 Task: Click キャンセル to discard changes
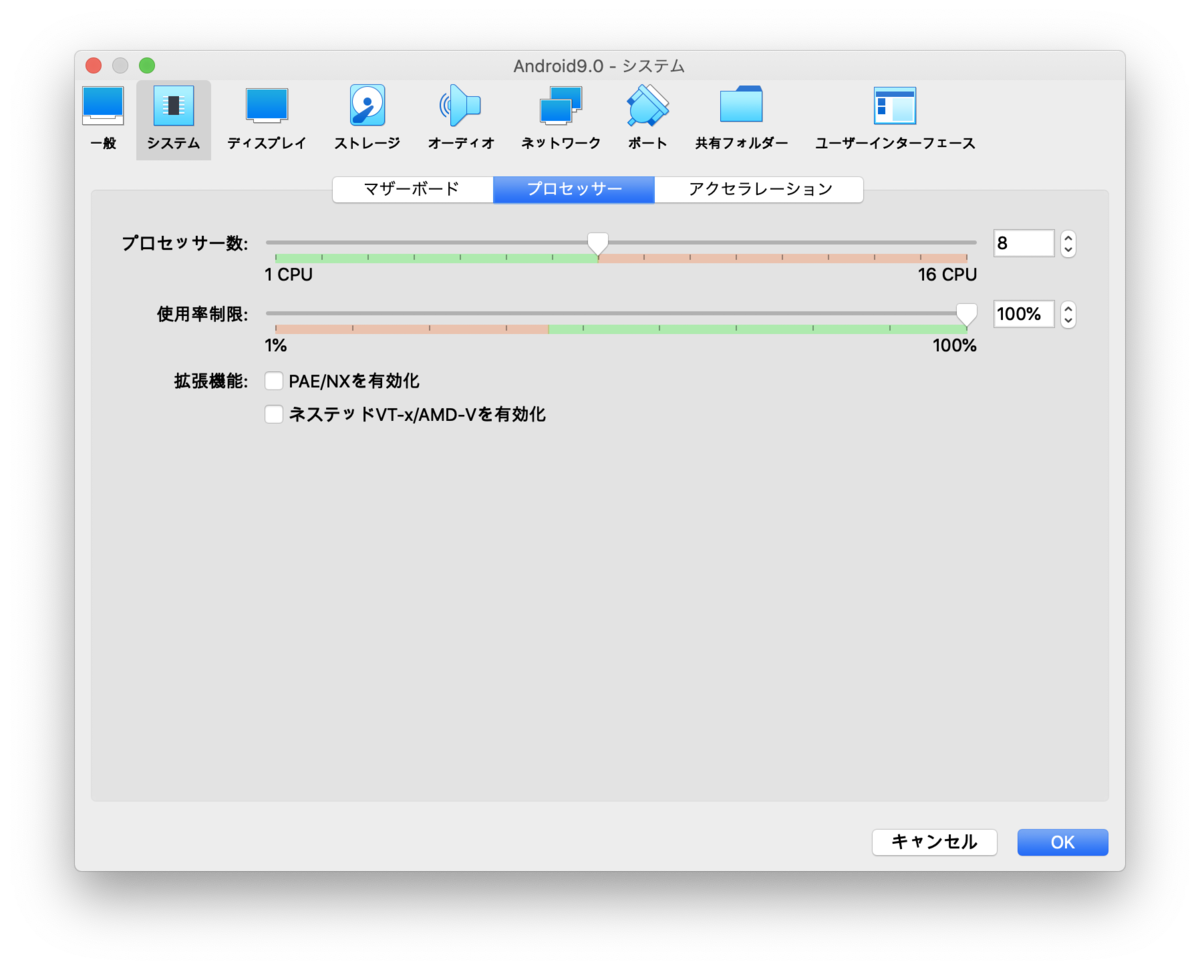[934, 842]
